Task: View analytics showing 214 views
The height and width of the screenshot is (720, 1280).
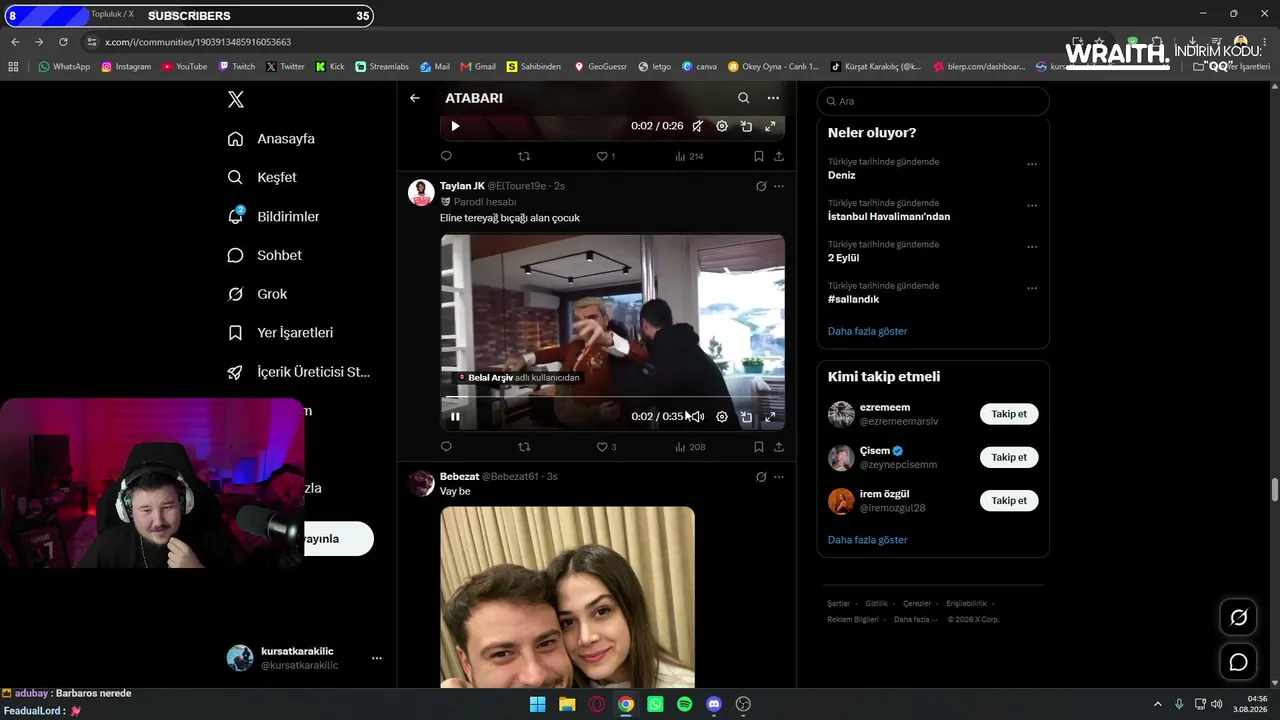Action: tap(689, 156)
